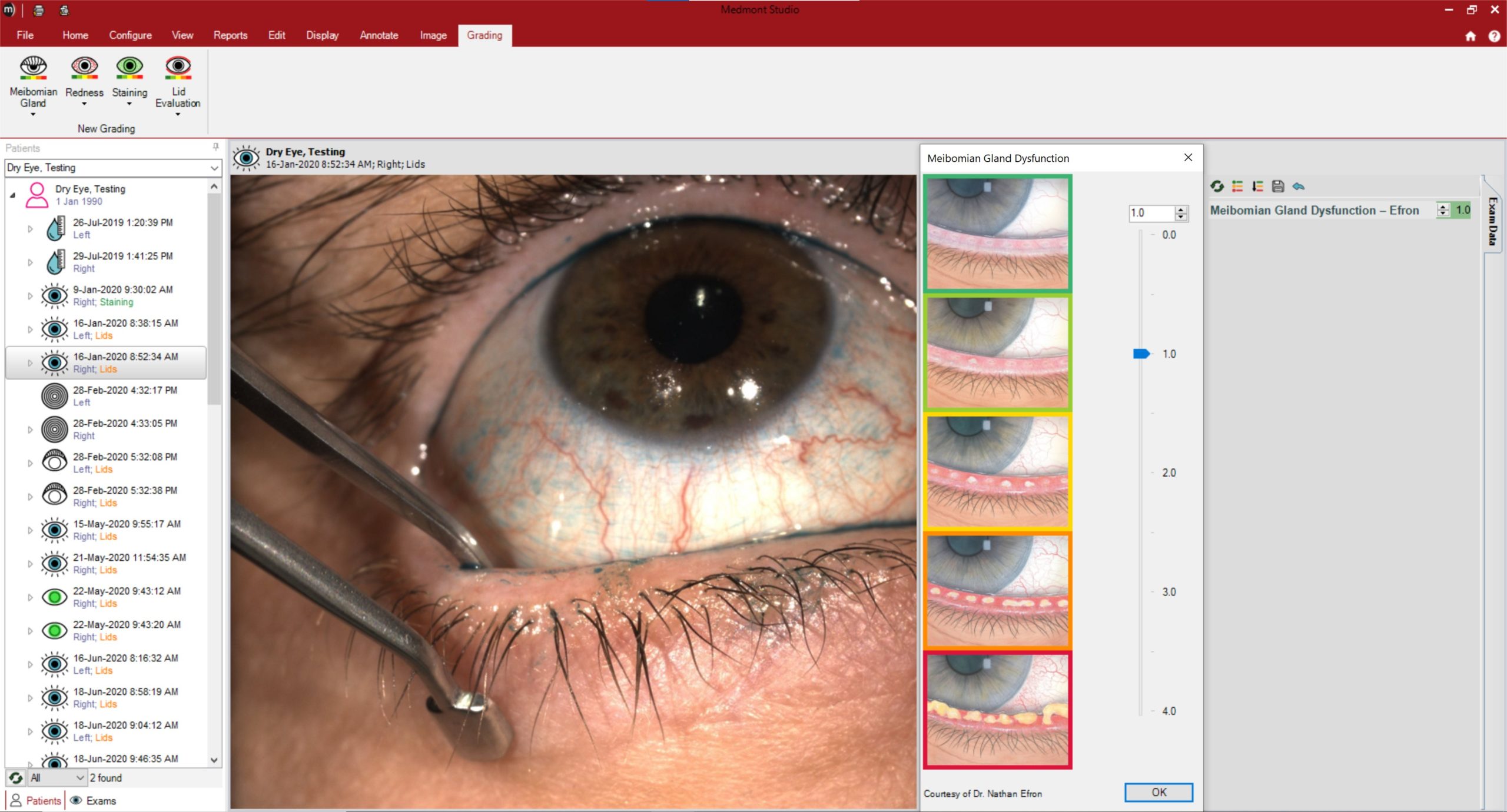Expand the 15-May-2020 9:55:17 AM exam

click(30, 531)
